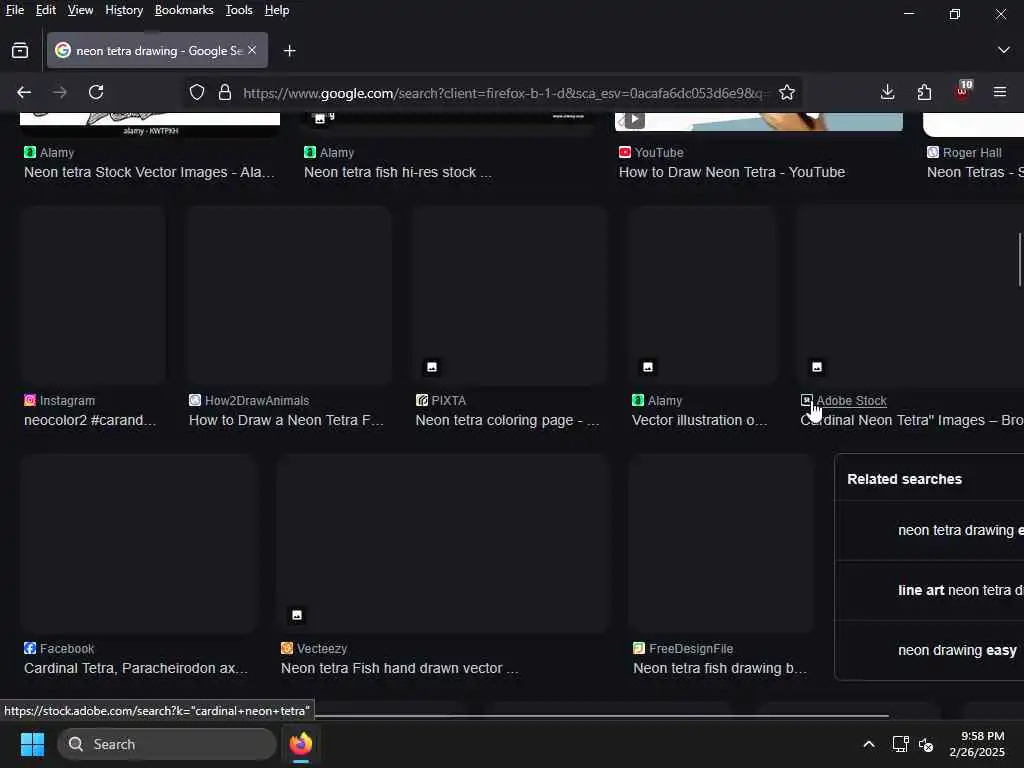
Task: Open the Help menu
Action: click(277, 10)
